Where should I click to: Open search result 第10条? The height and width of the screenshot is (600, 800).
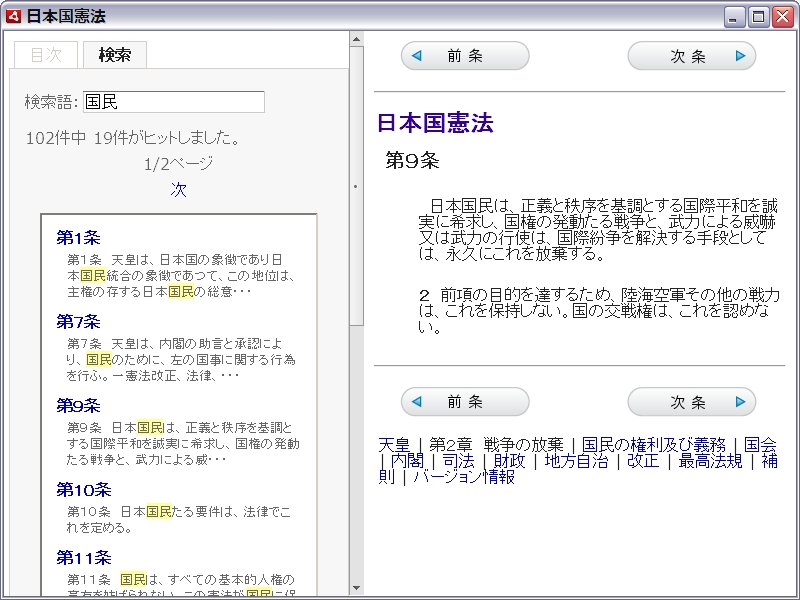point(83,490)
